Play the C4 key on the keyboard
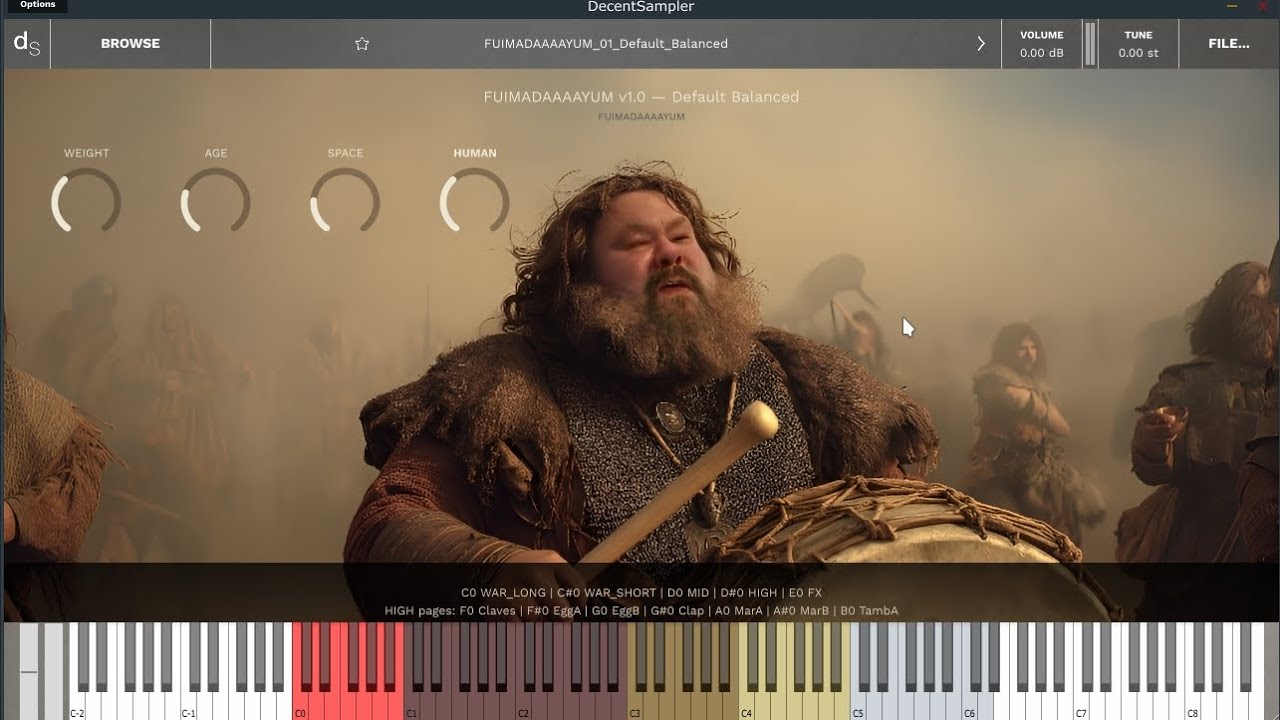The width and height of the screenshot is (1280, 720). 747,706
